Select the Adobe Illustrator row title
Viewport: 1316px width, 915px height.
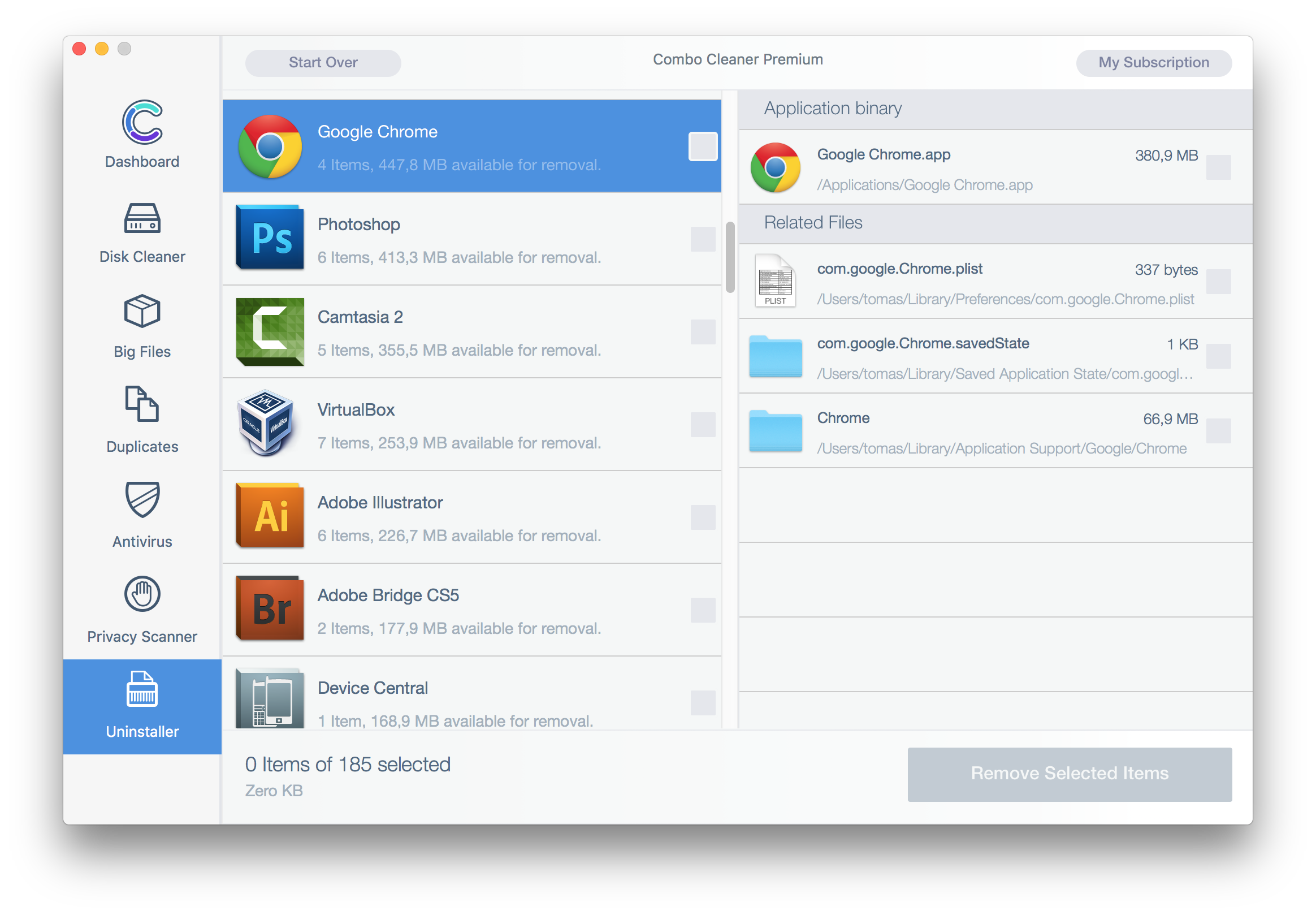pyautogui.click(x=380, y=502)
